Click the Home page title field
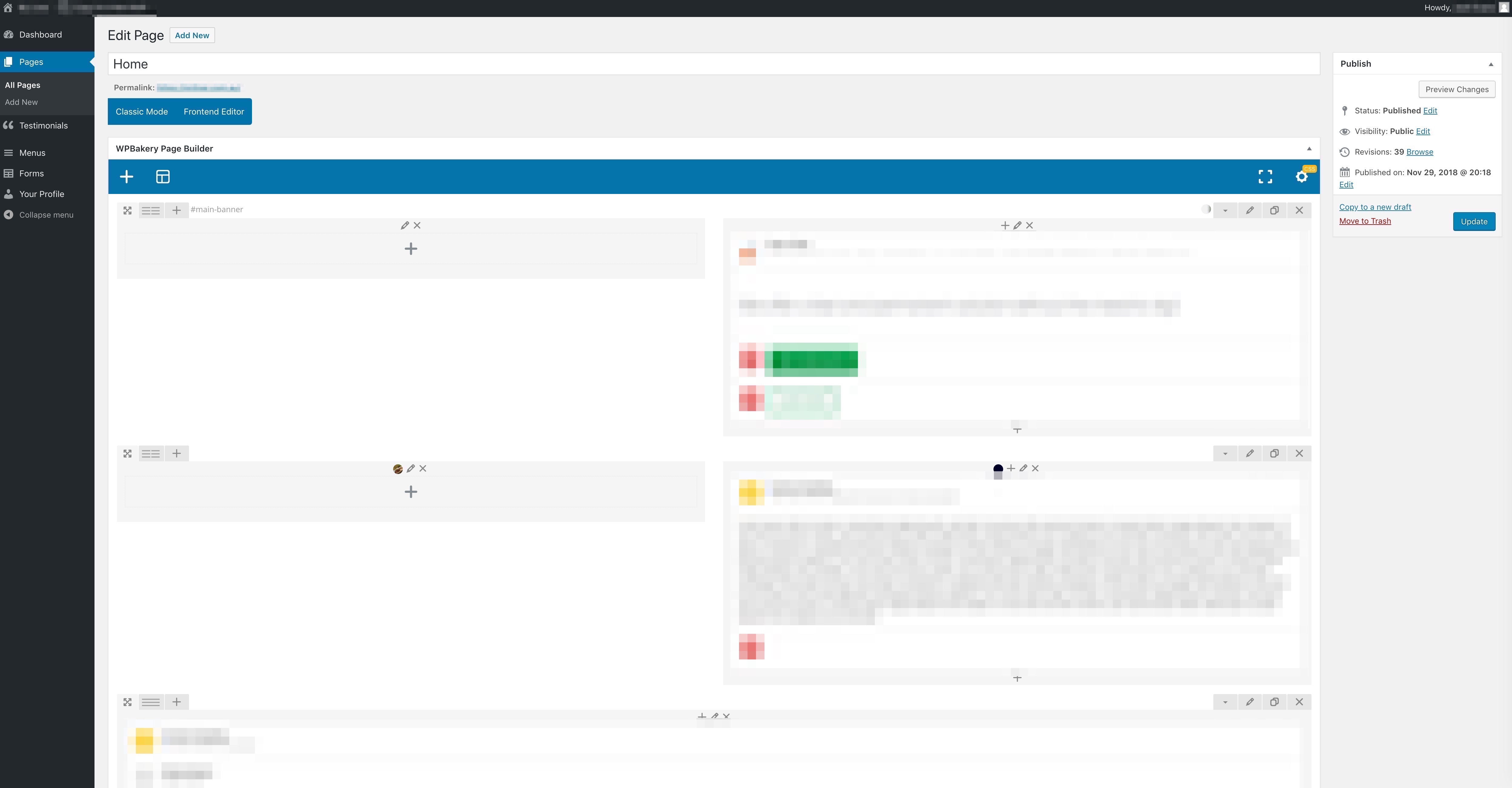Image resolution: width=1512 pixels, height=788 pixels. 713,64
